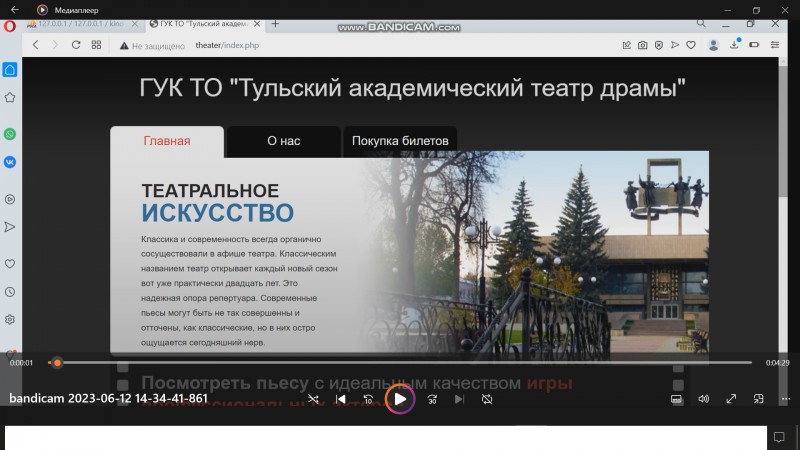Screen dimensions: 800x450
Task: Select the Главная tab on theater page
Action: [167, 141]
